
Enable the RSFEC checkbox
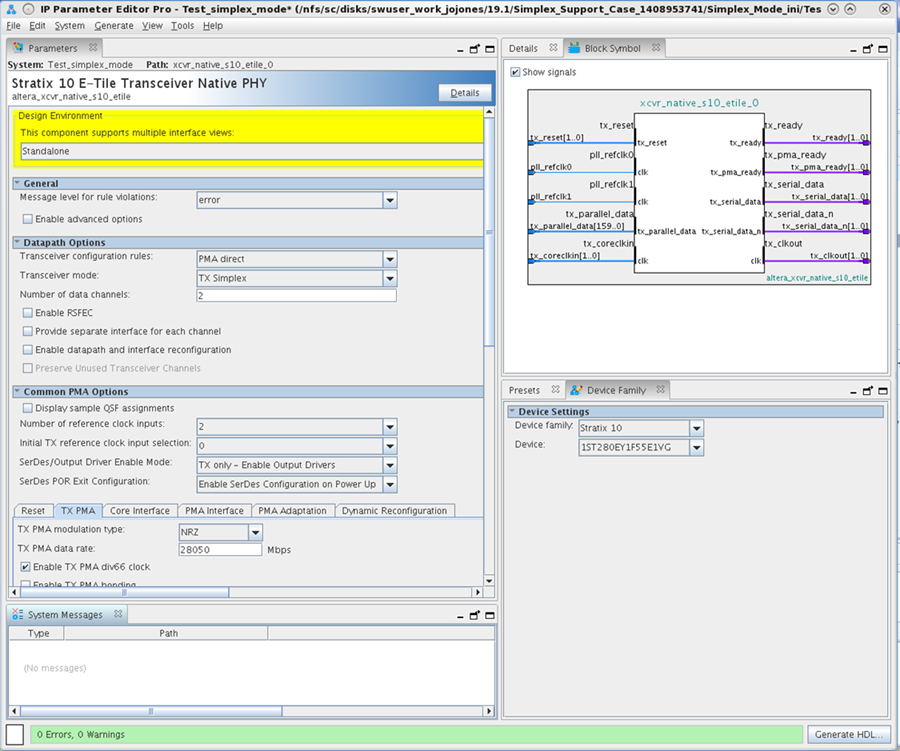(27, 313)
